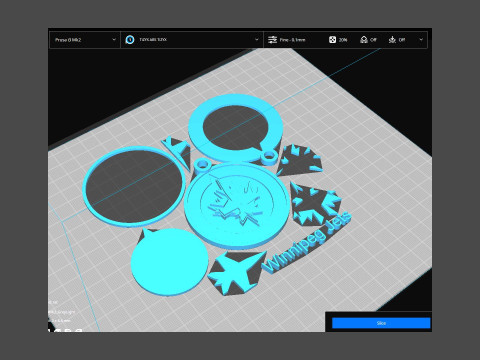Click the extruder 1 circle icon
The height and width of the screenshot is (360, 480).
click(130, 40)
